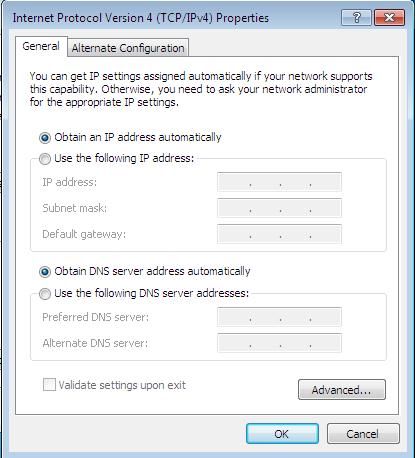
Task: Select Use the following DNS server addresses
Action: pos(45,294)
